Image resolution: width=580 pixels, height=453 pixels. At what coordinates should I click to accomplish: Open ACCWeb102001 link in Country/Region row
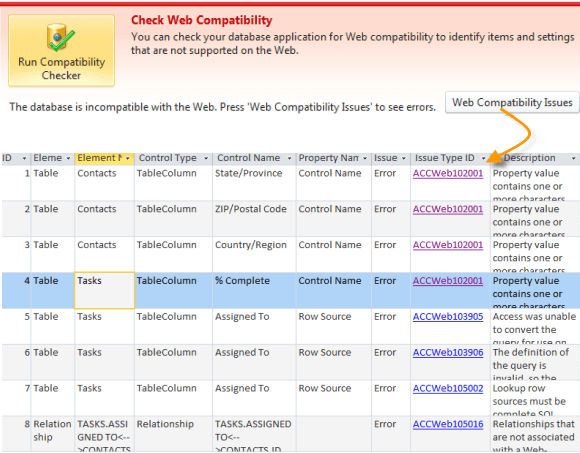[448, 245]
